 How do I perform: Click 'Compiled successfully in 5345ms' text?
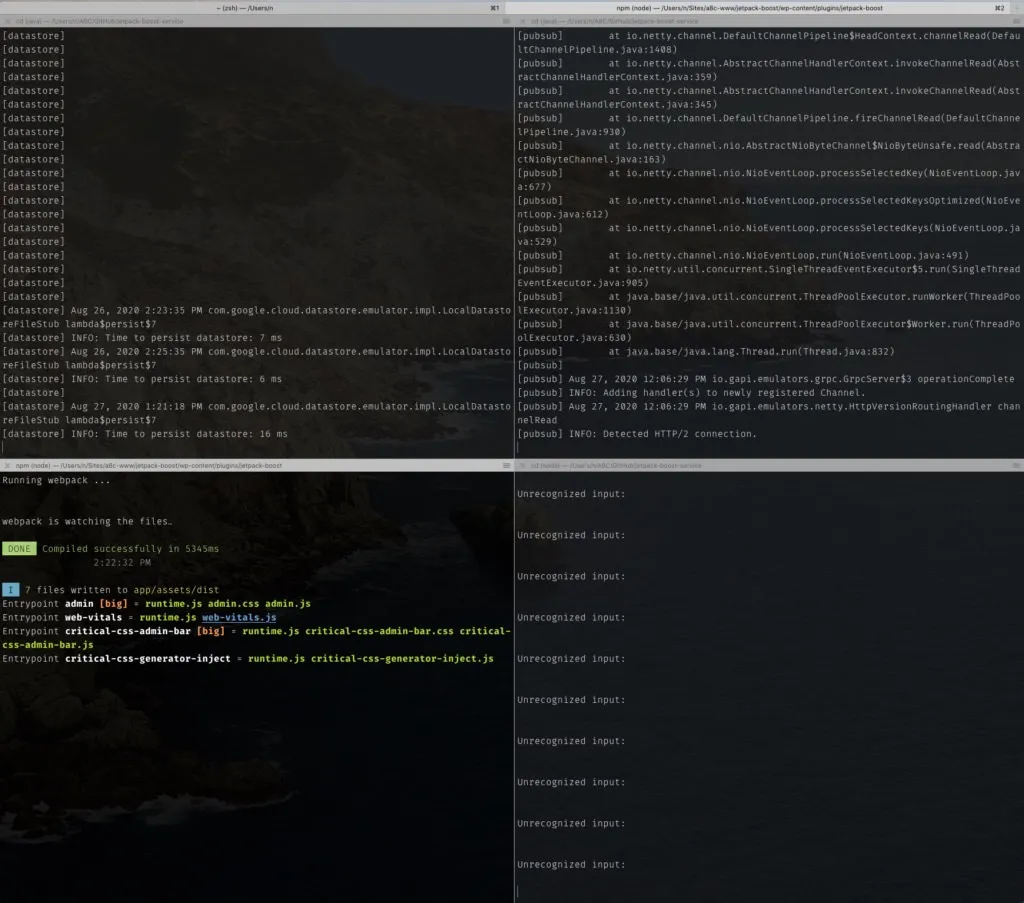click(x=131, y=548)
